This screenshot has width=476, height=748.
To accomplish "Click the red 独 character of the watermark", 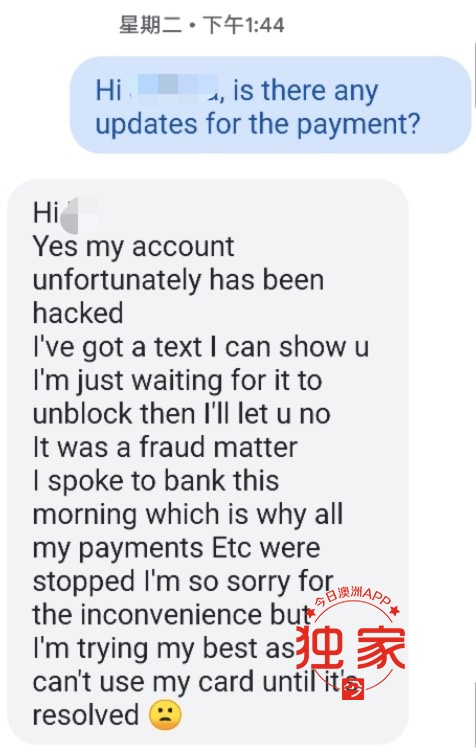I will click(x=320, y=647).
